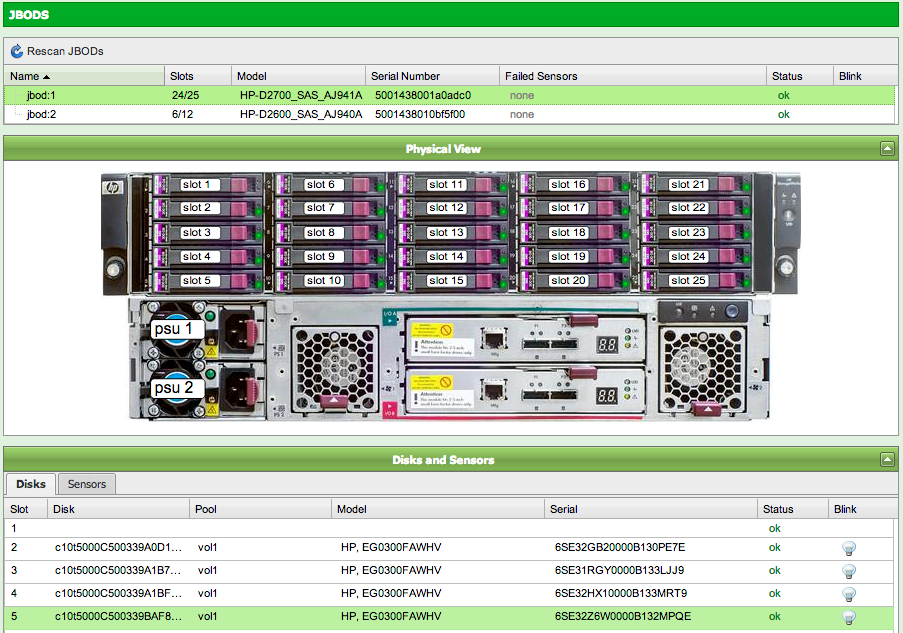Collapse the Disks and Sensors panel

click(x=887, y=460)
